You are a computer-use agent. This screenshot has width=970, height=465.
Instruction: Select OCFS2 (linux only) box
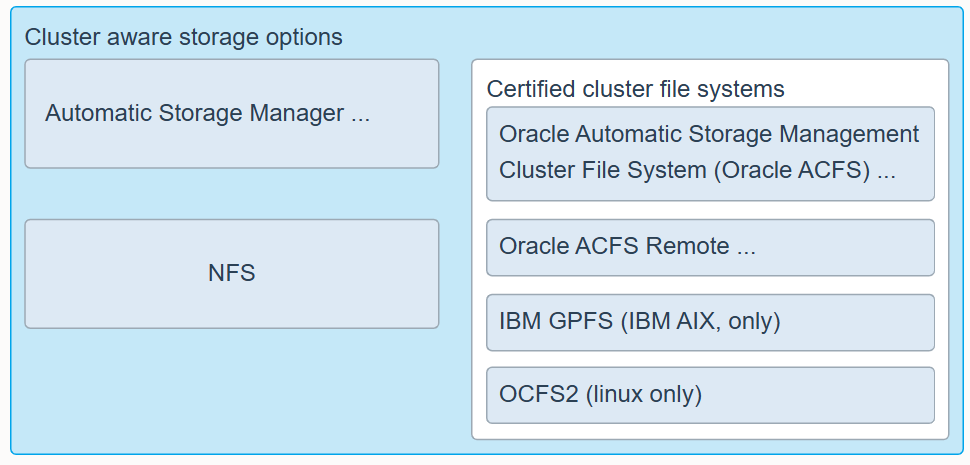point(710,395)
